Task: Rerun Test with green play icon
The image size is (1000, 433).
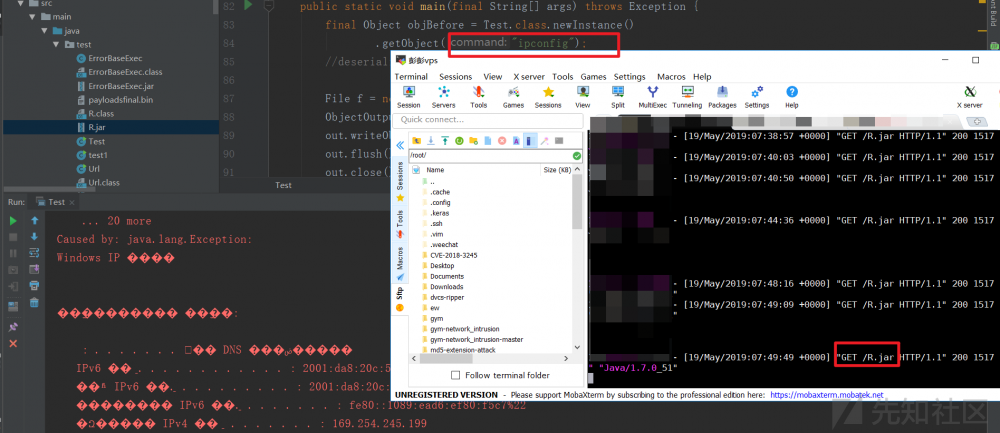Action: tap(13, 221)
